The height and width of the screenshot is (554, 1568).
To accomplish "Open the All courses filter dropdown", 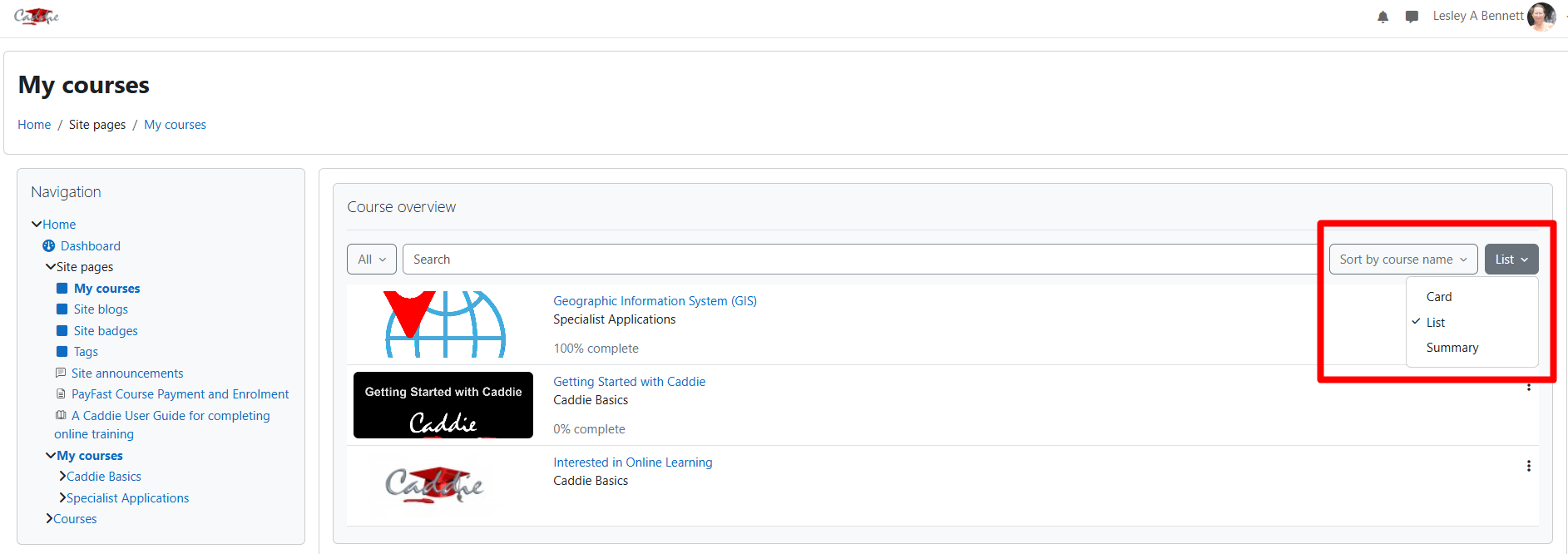I will pos(371,260).
